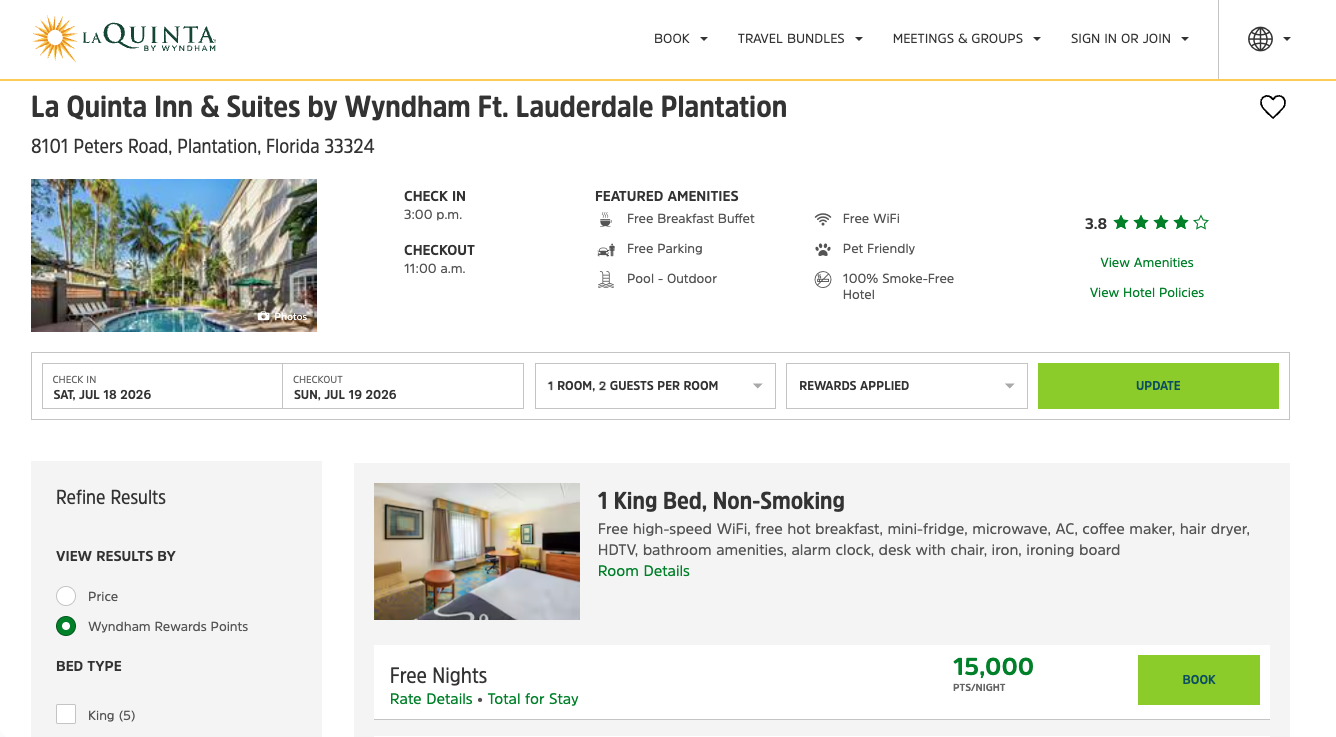
Task: Click the Pool - Outdoor ladder icon
Action: pyautogui.click(x=604, y=278)
